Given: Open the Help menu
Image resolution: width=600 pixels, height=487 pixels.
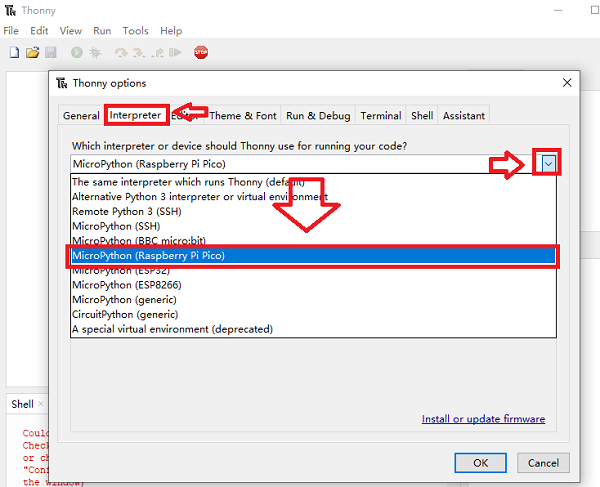Looking at the screenshot, I should pyautogui.click(x=171, y=31).
